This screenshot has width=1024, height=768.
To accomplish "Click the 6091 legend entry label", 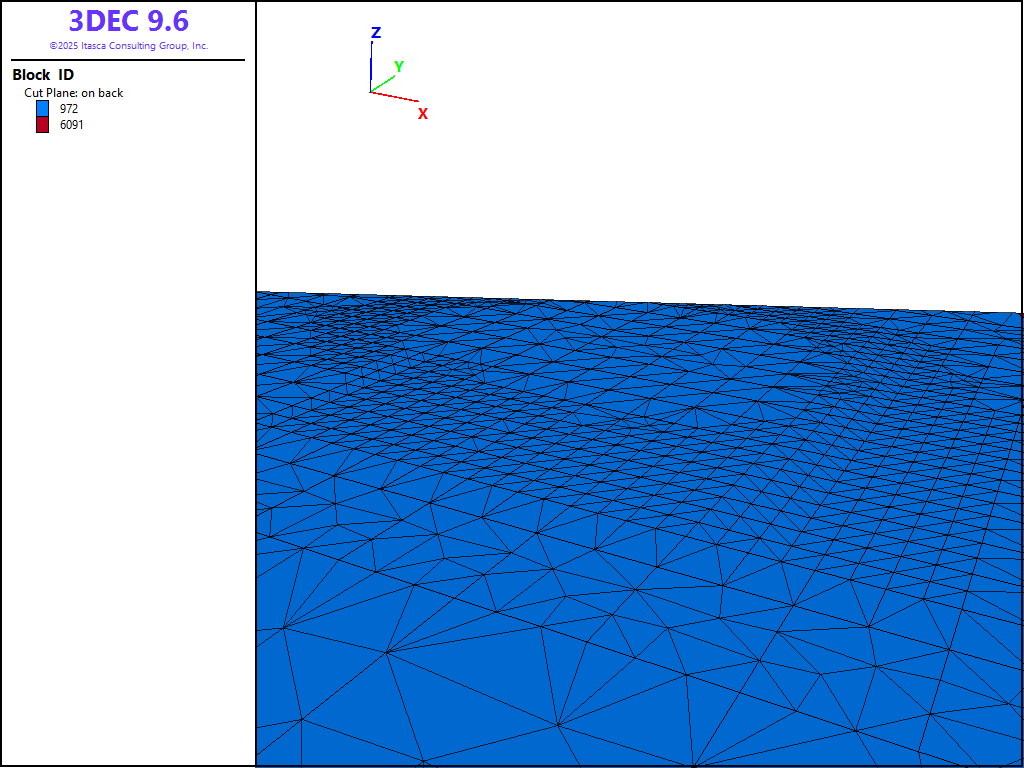I will tap(72, 125).
